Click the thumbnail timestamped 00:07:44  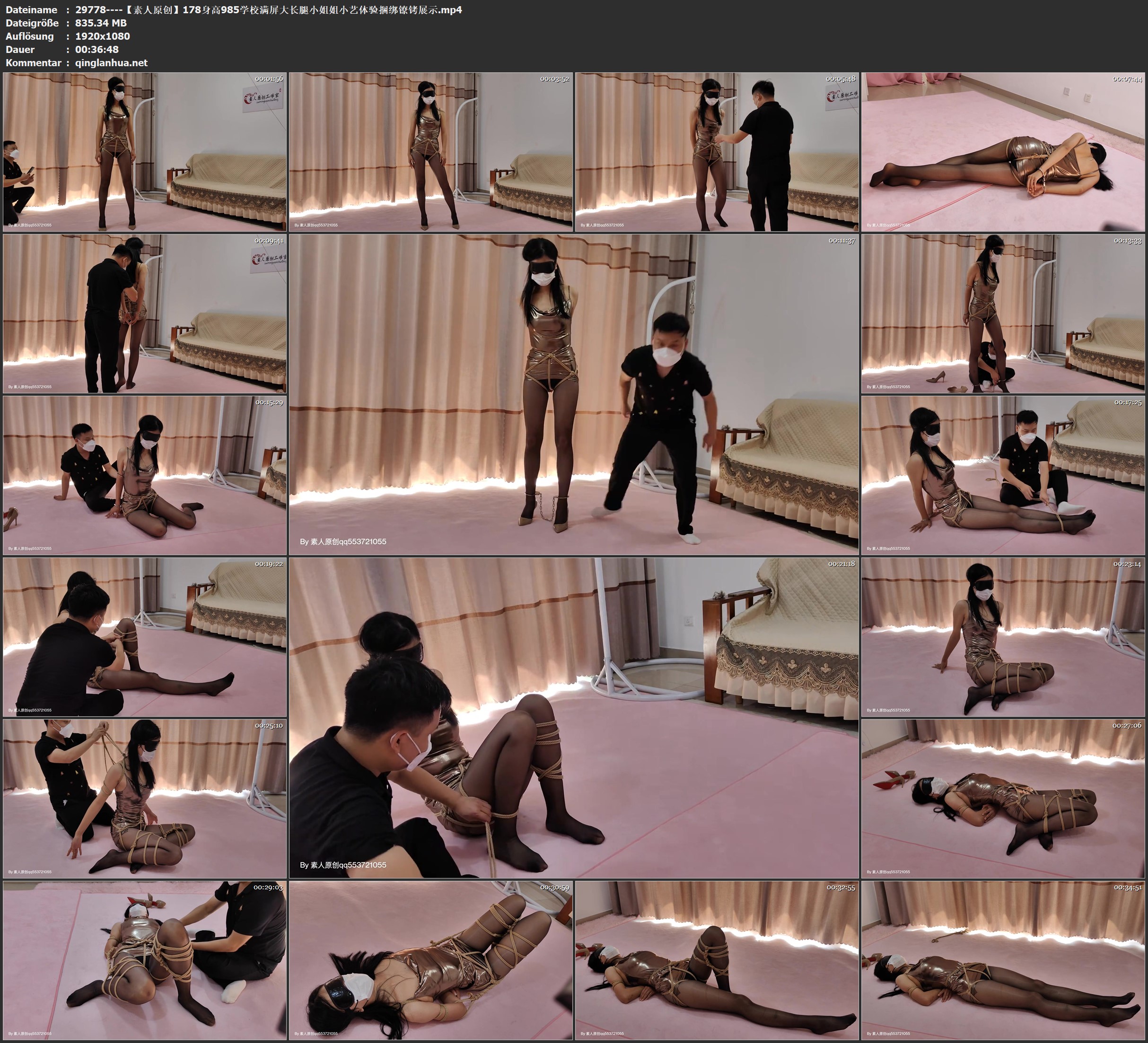click(x=1003, y=151)
